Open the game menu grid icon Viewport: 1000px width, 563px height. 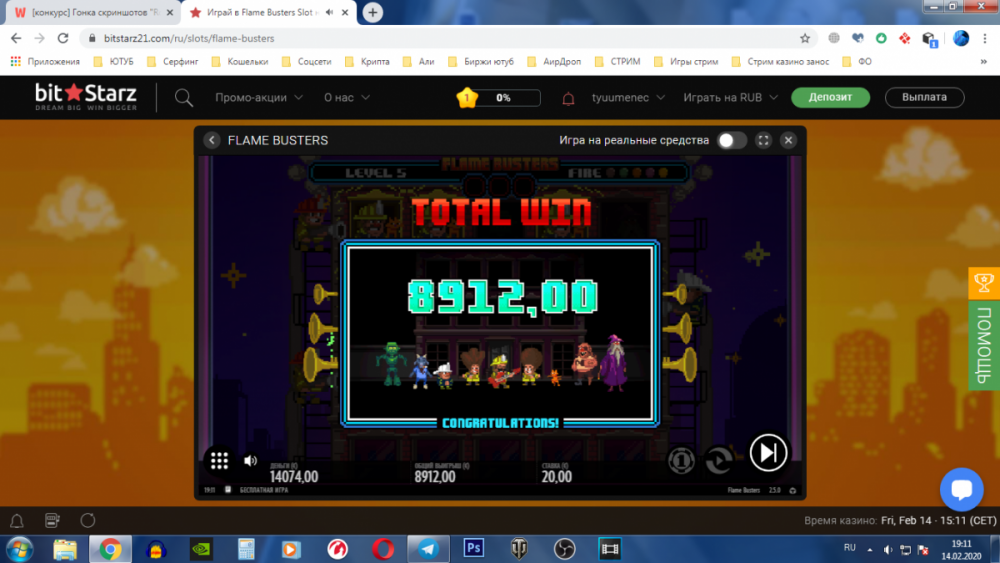(219, 460)
